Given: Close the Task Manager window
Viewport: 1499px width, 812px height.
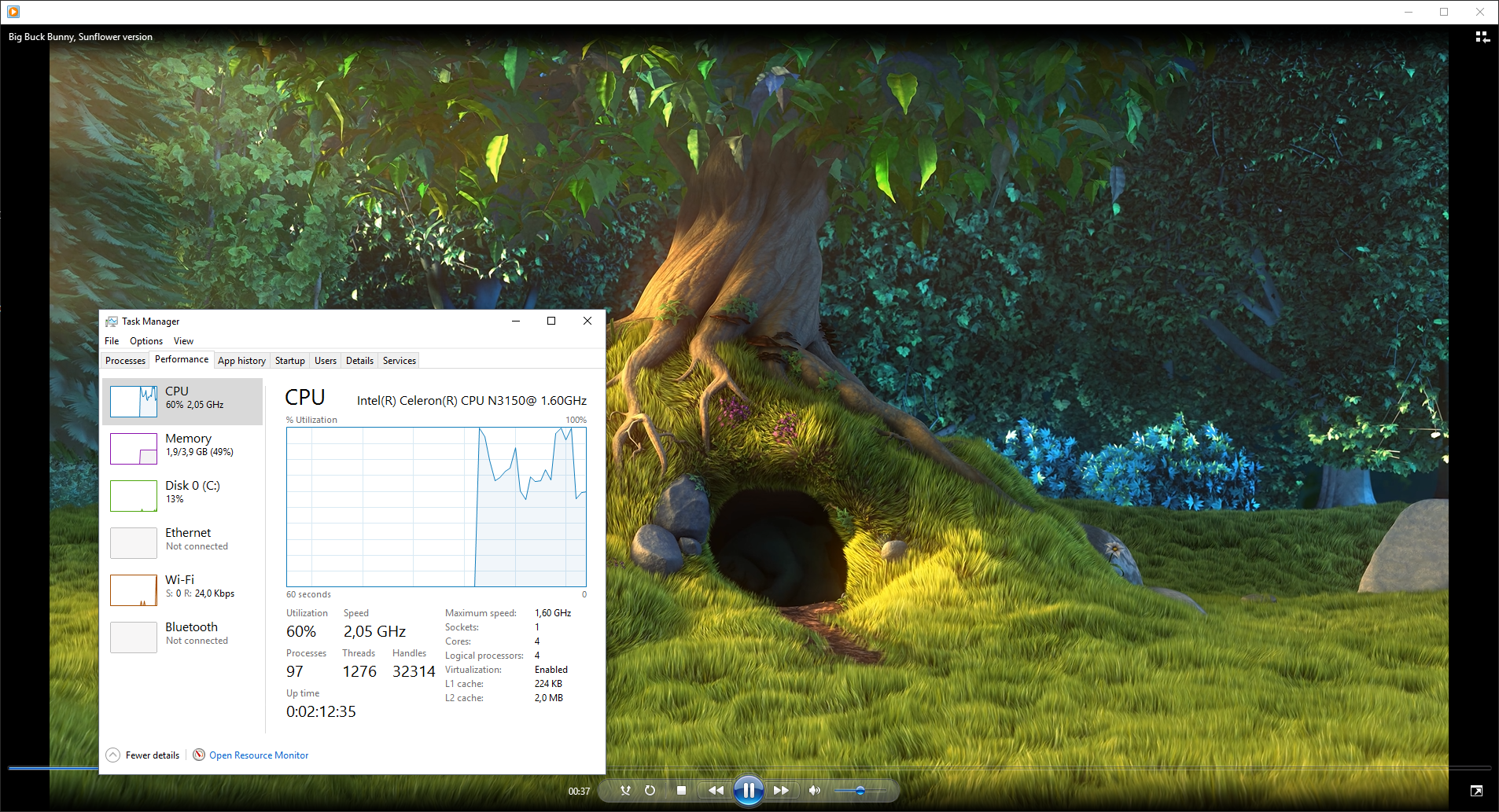Looking at the screenshot, I should click(587, 321).
